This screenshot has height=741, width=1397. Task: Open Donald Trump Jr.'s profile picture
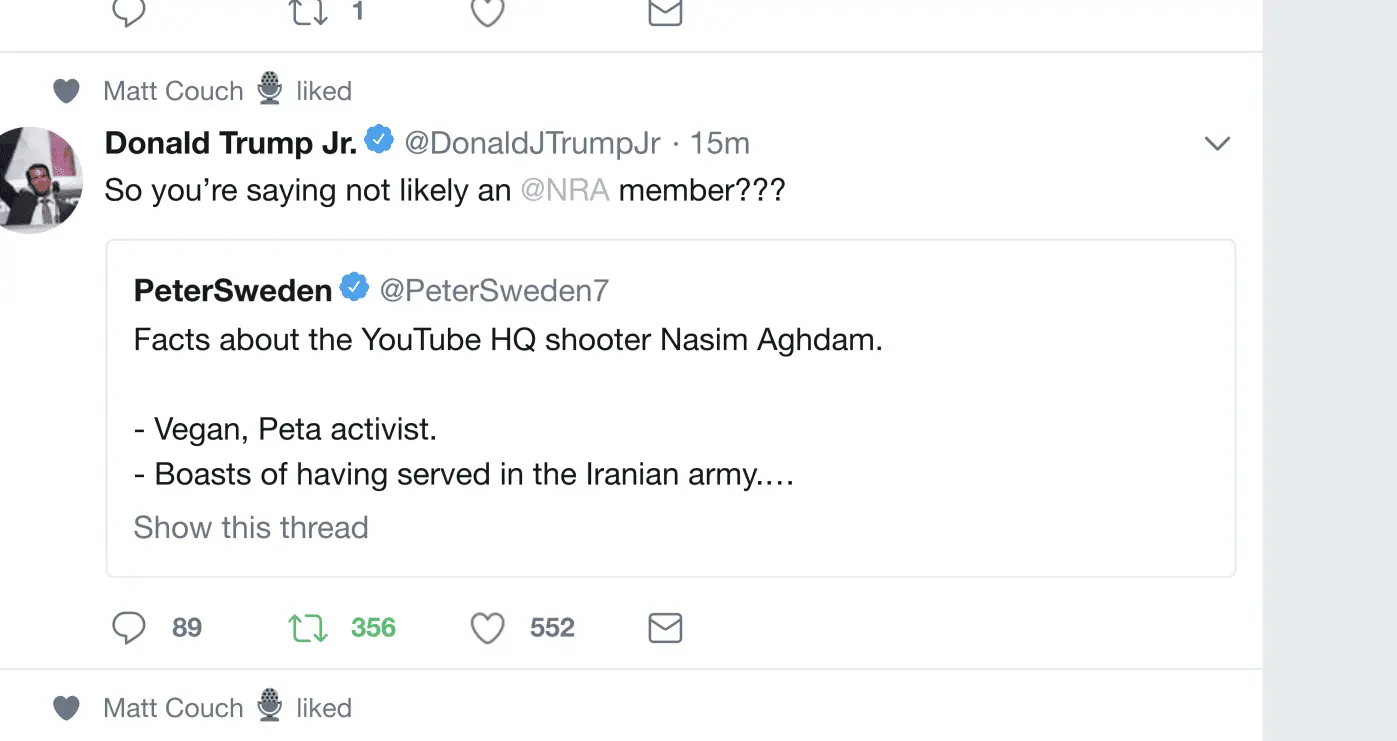tap(38, 180)
